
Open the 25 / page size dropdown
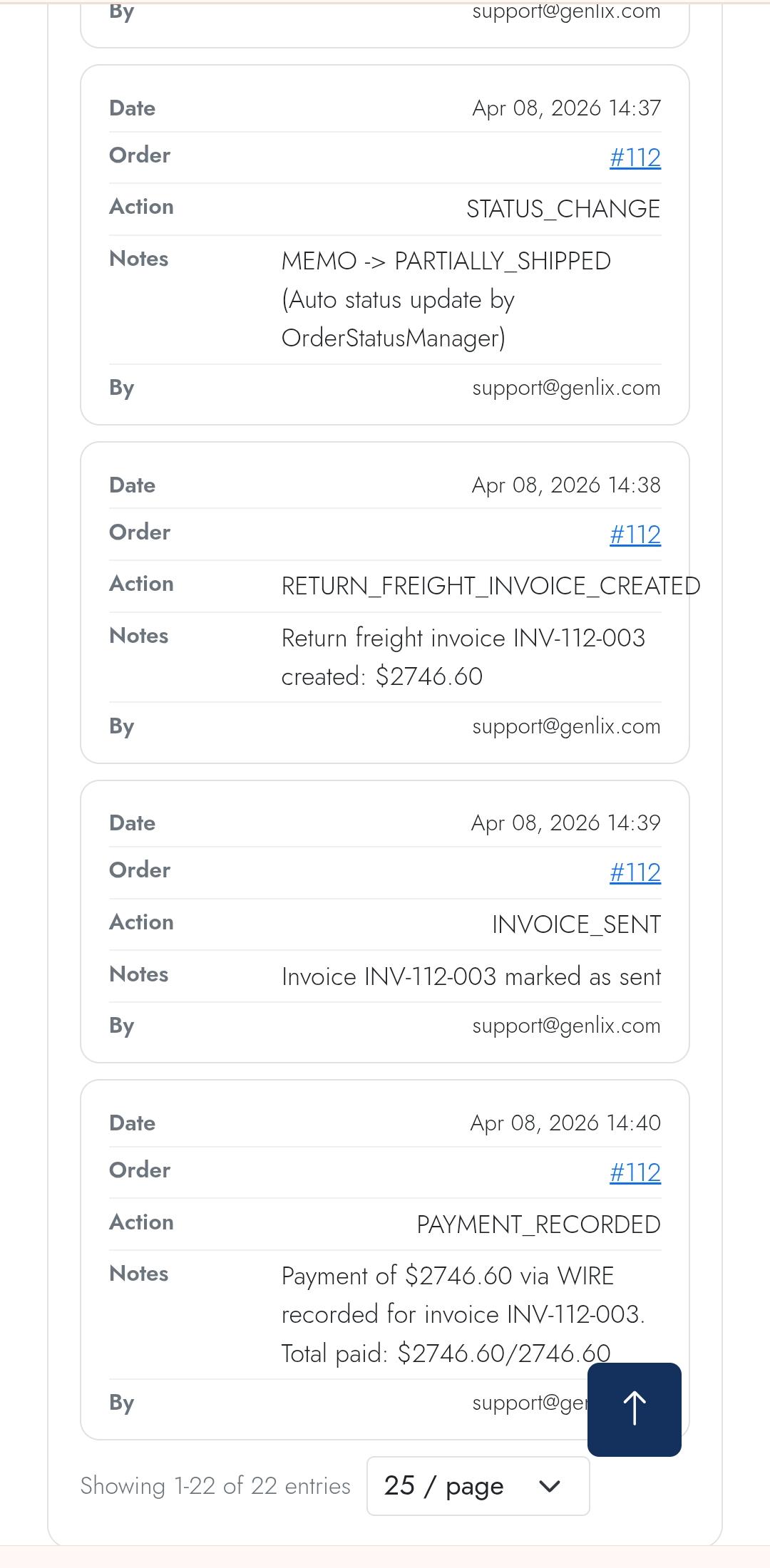coord(477,1486)
